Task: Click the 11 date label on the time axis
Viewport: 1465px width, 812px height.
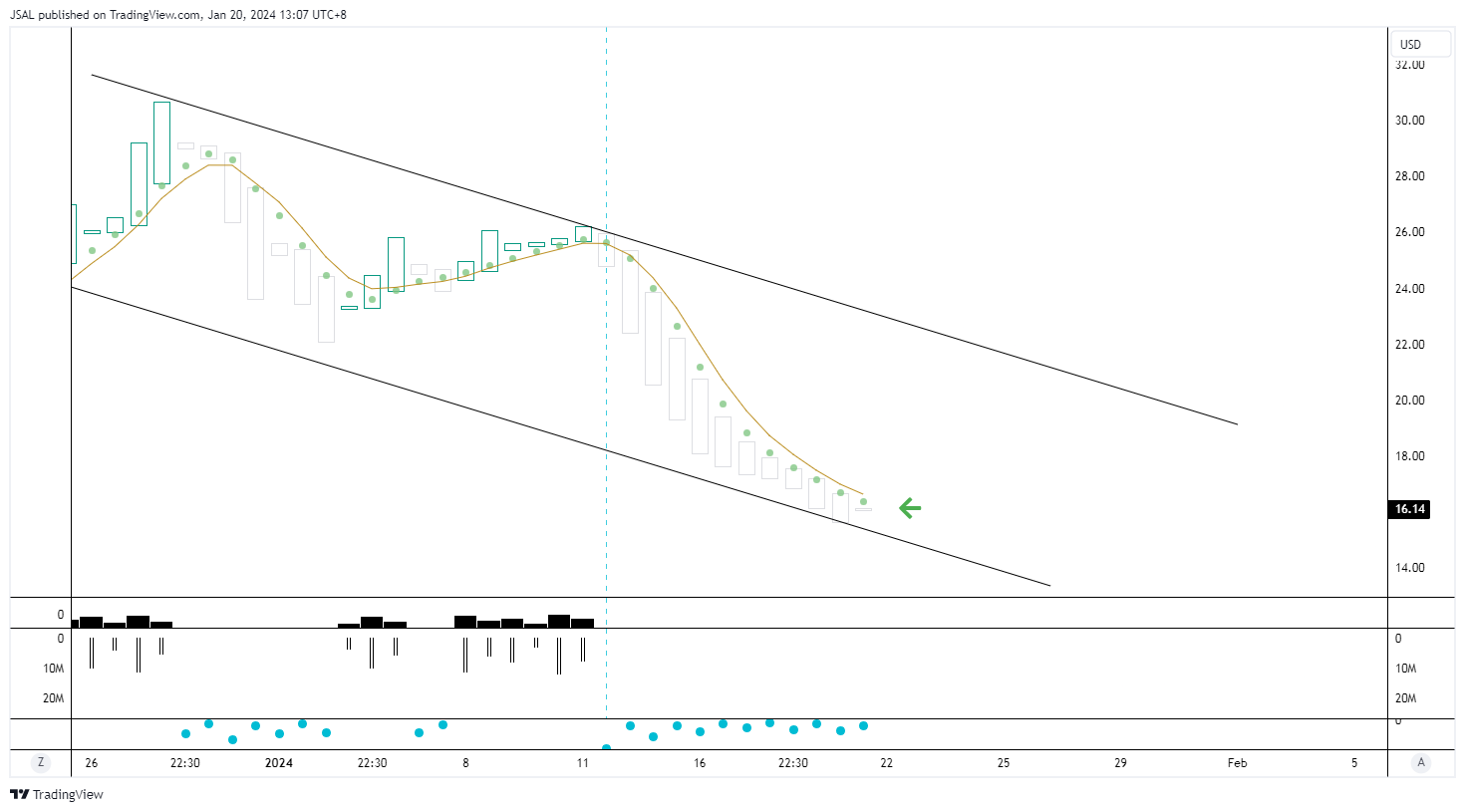Action: point(583,763)
